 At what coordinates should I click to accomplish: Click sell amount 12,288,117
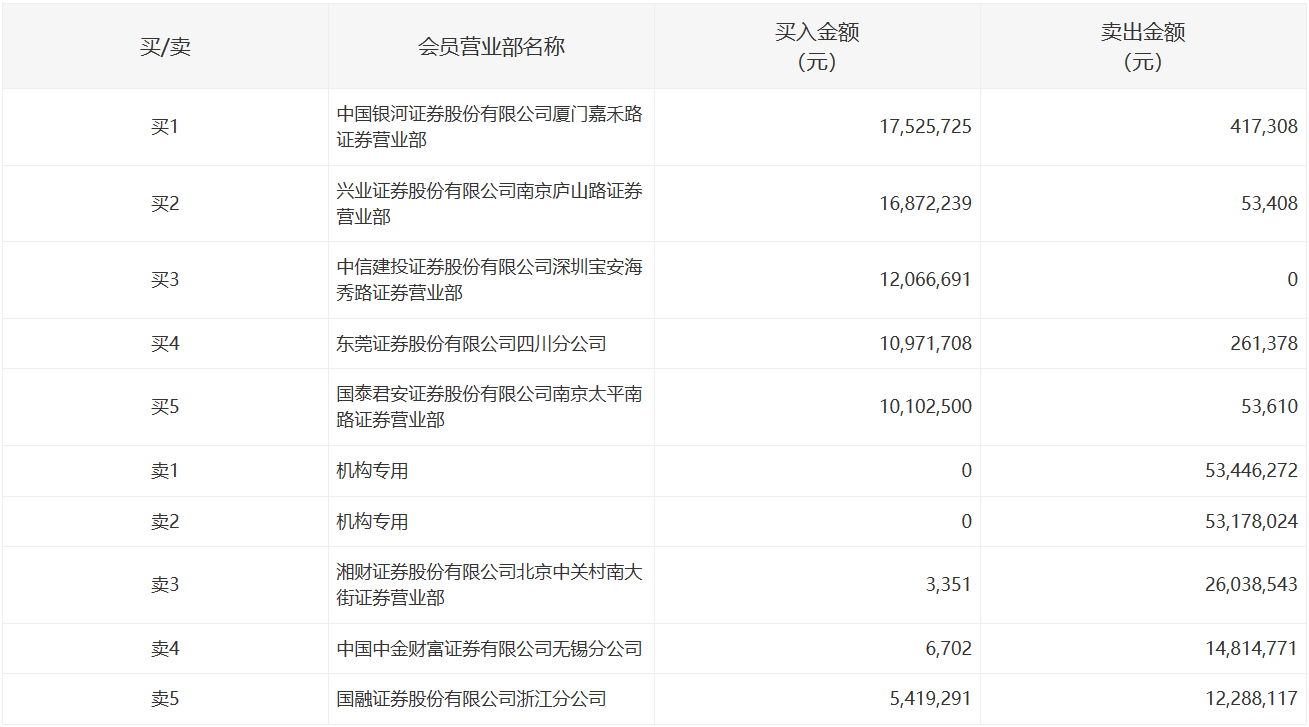pyautogui.click(x=1252, y=699)
